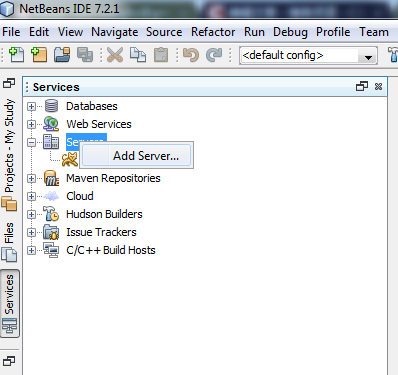Click the Build hammer icon in toolbar

pyautogui.click(x=393, y=55)
